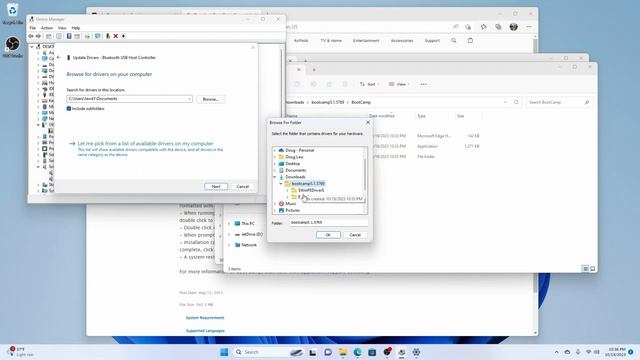The width and height of the screenshot is (640, 360).
Task: Click the Supported Languages link on webpage
Action: [205, 331]
